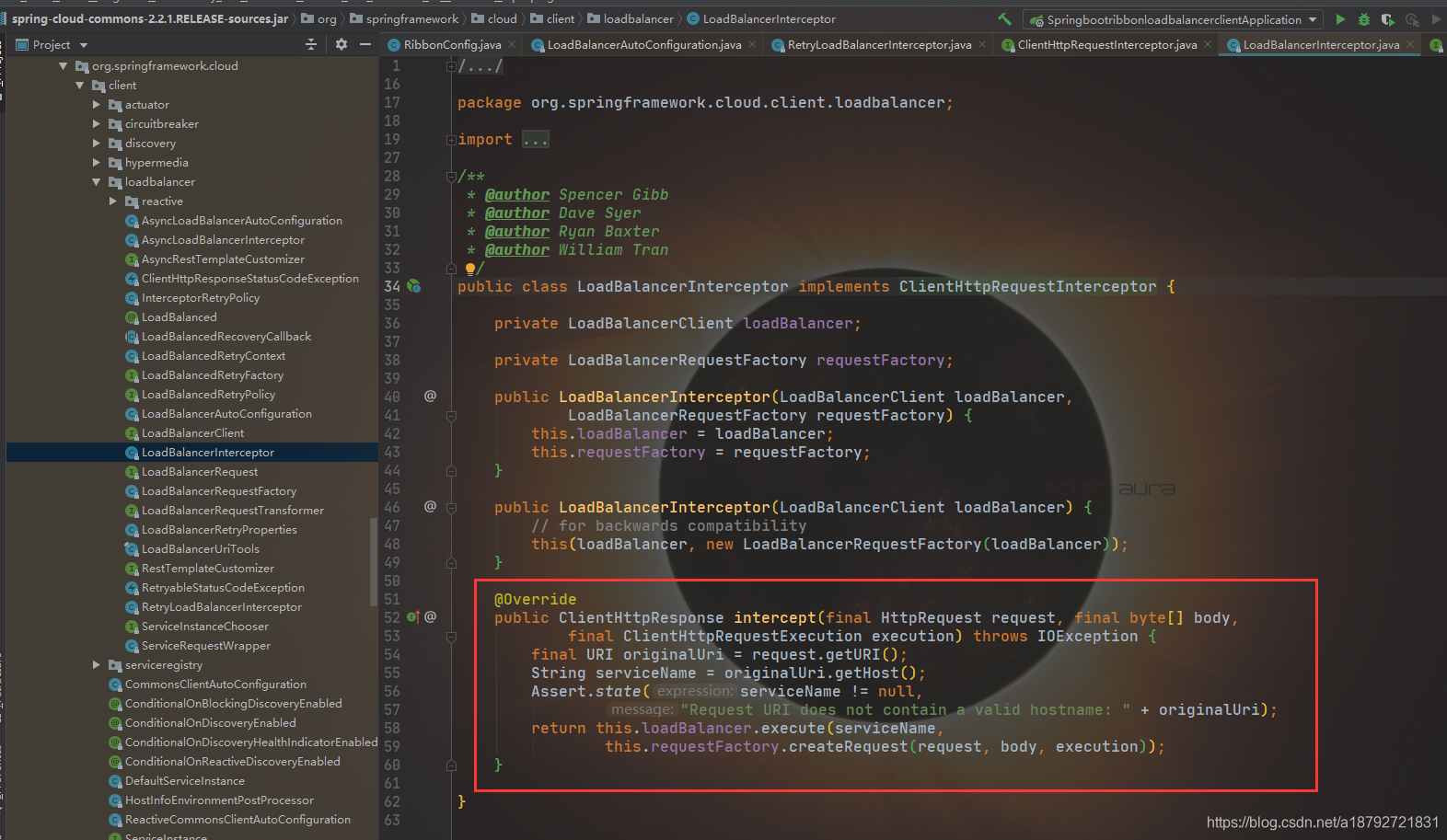Start debugging with the bug icon
This screenshot has height=840, width=1447.
point(1364,19)
